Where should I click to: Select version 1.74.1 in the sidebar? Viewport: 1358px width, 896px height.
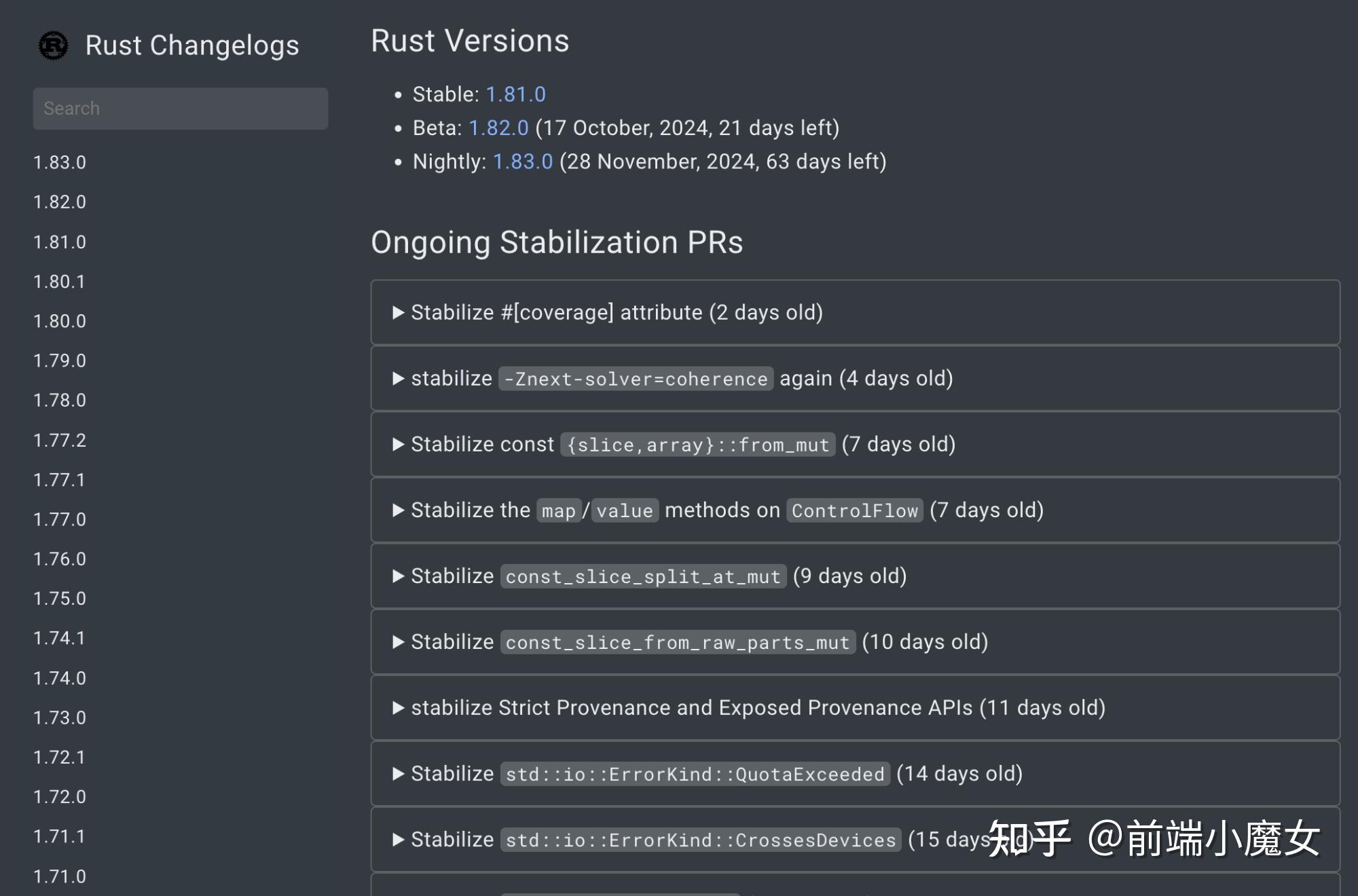coord(59,638)
